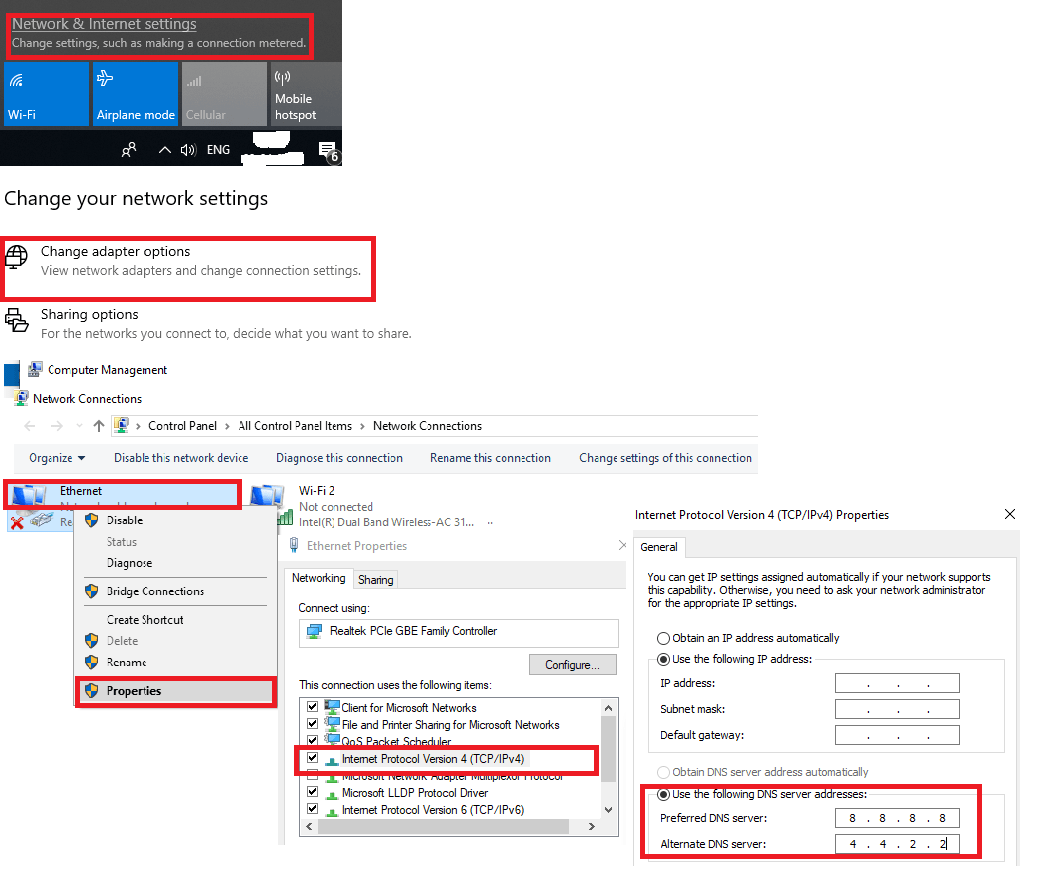This screenshot has height=870, width=1039.
Task: Expand chevron after All Control Panel Items
Action: point(362,427)
